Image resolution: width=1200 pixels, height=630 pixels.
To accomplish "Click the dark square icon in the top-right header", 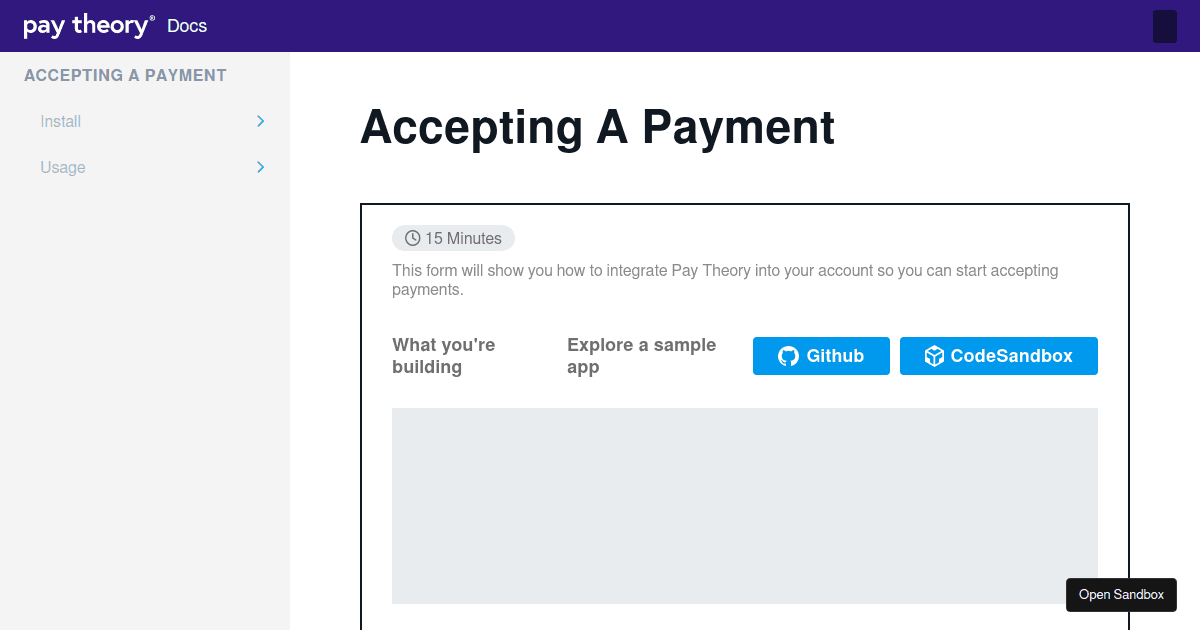I will tap(1164, 26).
